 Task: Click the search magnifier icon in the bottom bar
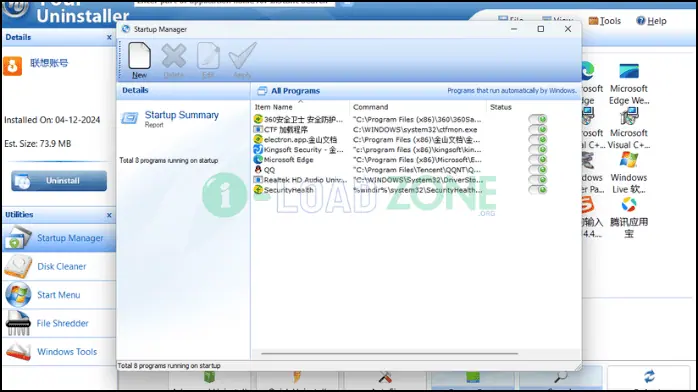tap(560, 377)
